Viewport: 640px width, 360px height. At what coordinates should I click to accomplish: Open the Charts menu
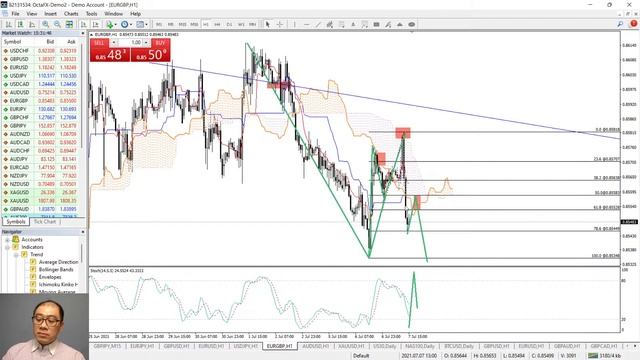pyautogui.click(x=71, y=14)
